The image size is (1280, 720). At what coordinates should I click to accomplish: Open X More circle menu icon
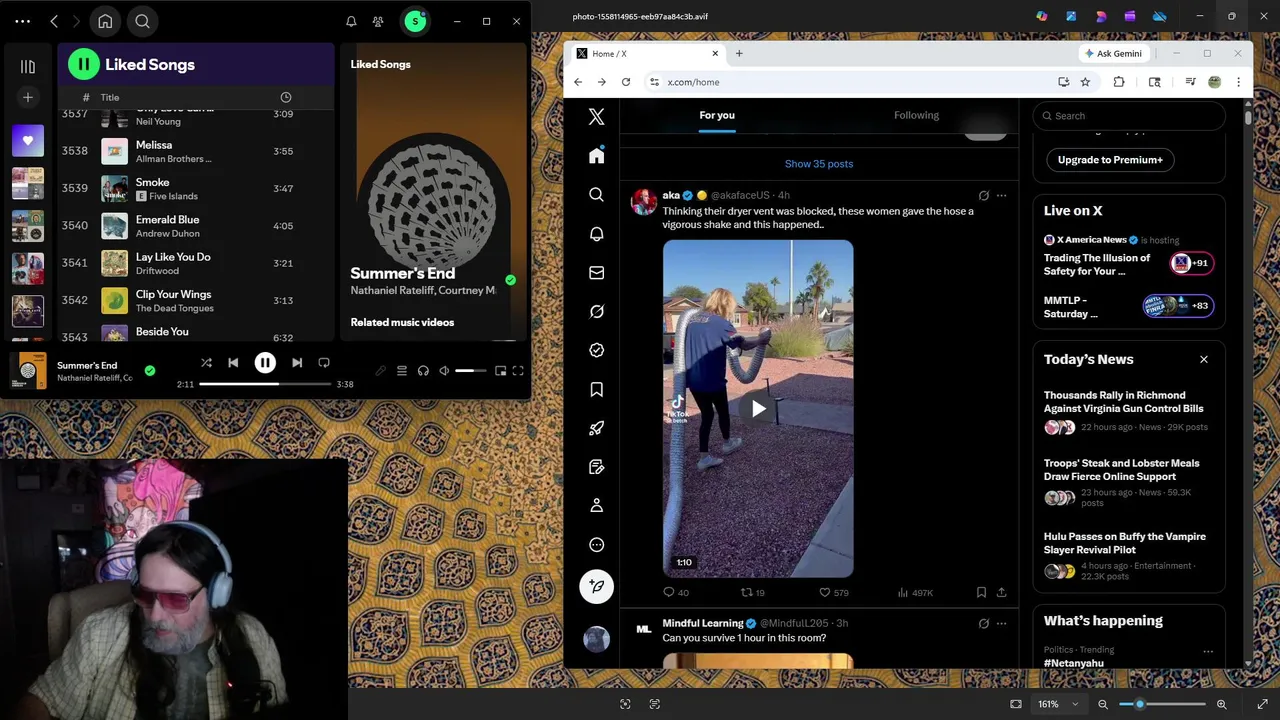click(597, 545)
